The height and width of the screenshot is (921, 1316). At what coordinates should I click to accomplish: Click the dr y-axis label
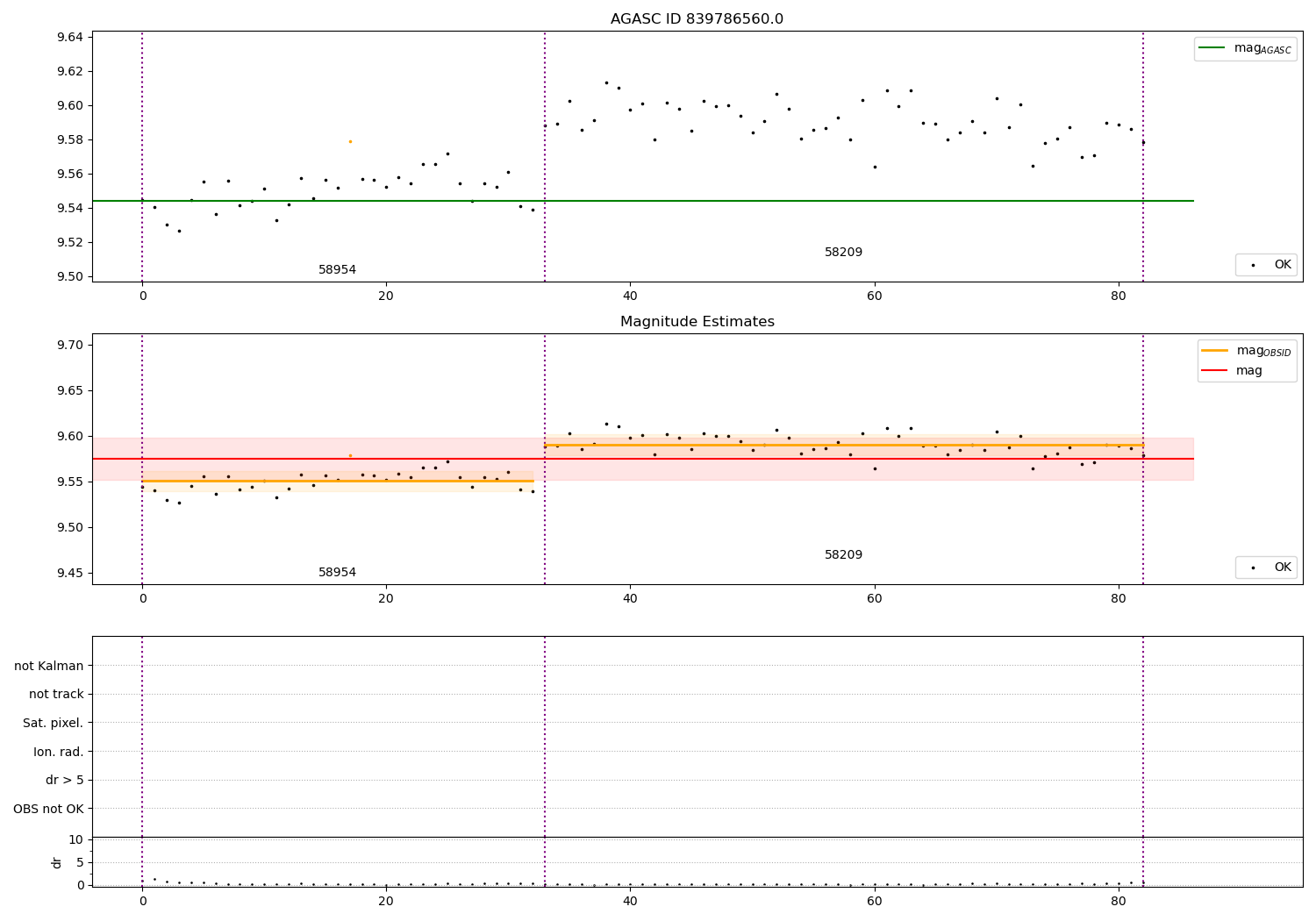(57, 862)
